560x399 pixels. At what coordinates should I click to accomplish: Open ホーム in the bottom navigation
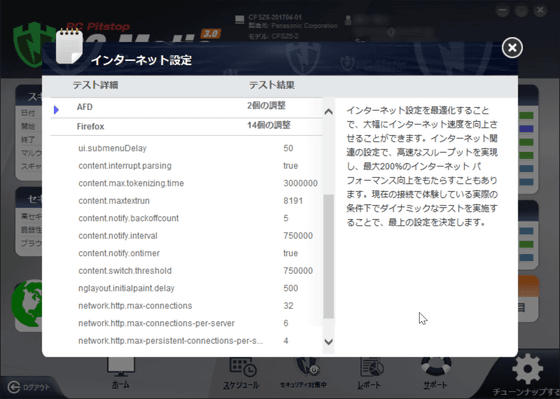pos(120,374)
